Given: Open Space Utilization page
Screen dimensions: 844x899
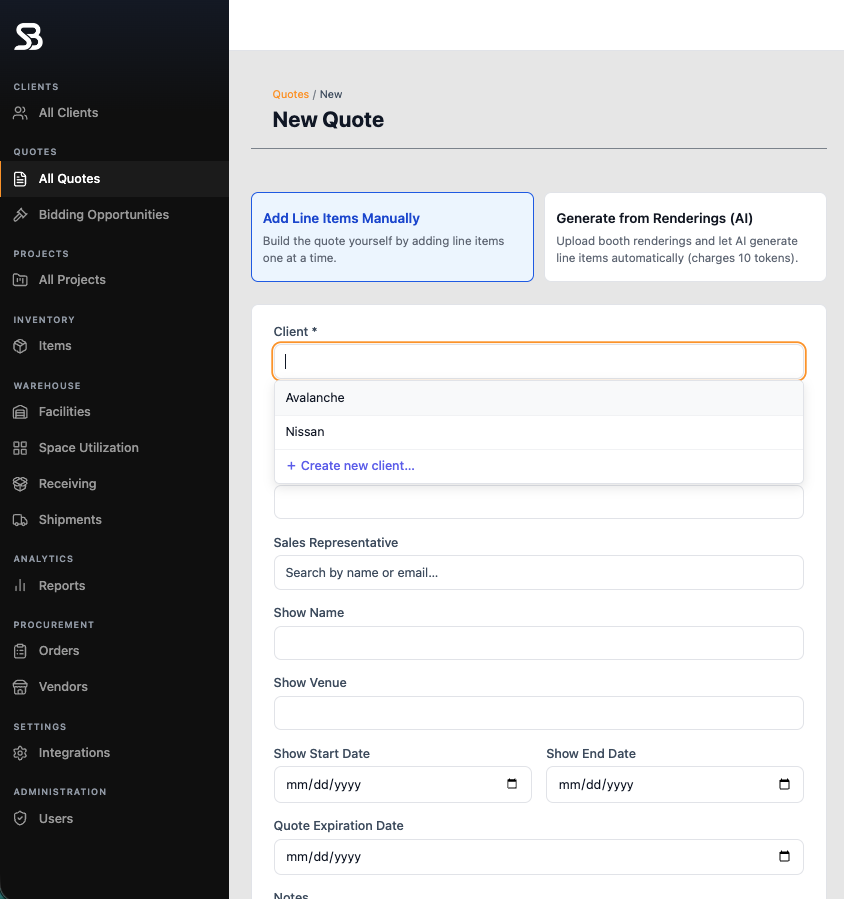Looking at the screenshot, I should tap(89, 448).
